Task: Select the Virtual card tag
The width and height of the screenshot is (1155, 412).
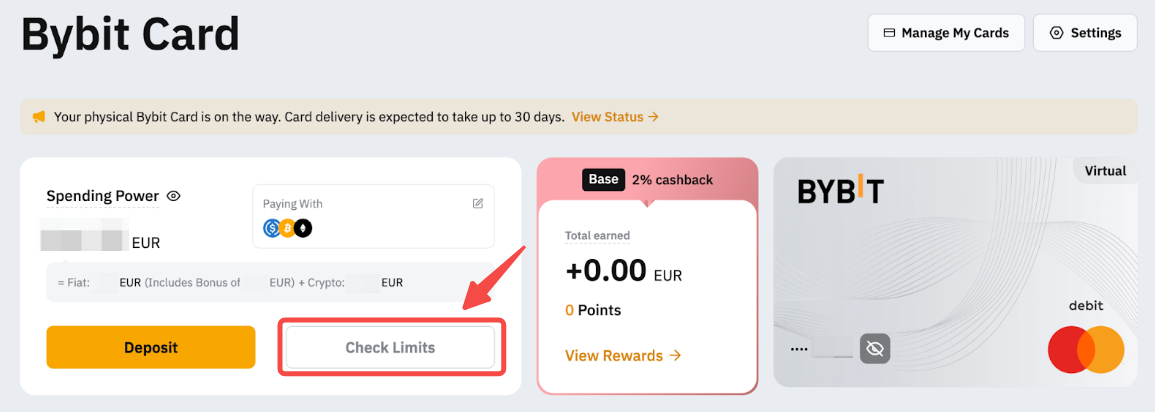Action: pyautogui.click(x=1105, y=171)
